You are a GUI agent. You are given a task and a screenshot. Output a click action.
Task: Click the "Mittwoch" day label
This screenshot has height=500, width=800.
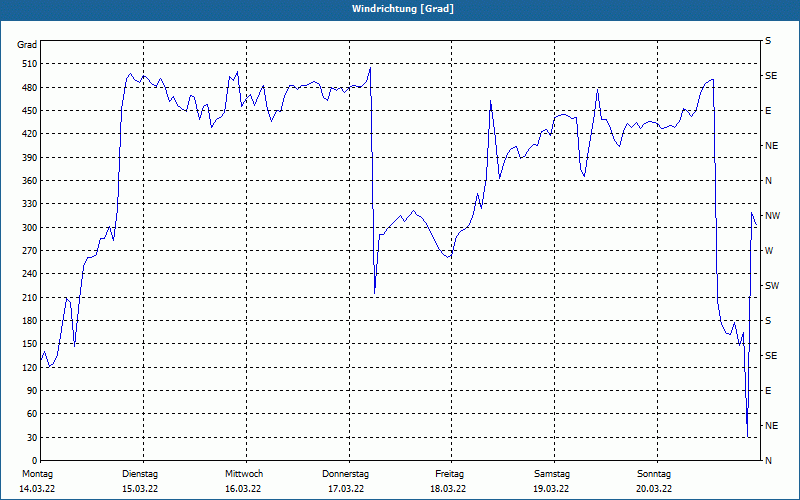tap(244, 474)
